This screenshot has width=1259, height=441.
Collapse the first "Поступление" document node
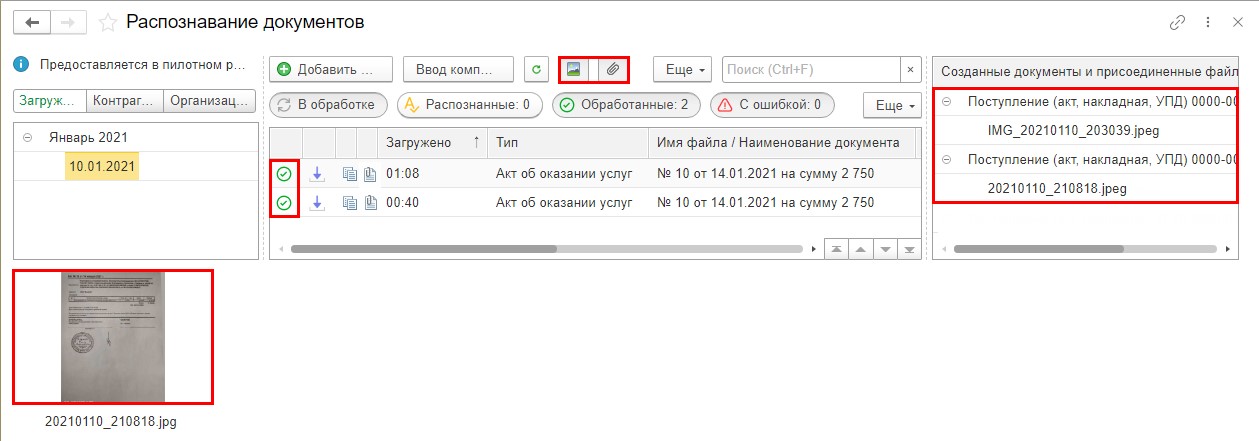(x=946, y=101)
